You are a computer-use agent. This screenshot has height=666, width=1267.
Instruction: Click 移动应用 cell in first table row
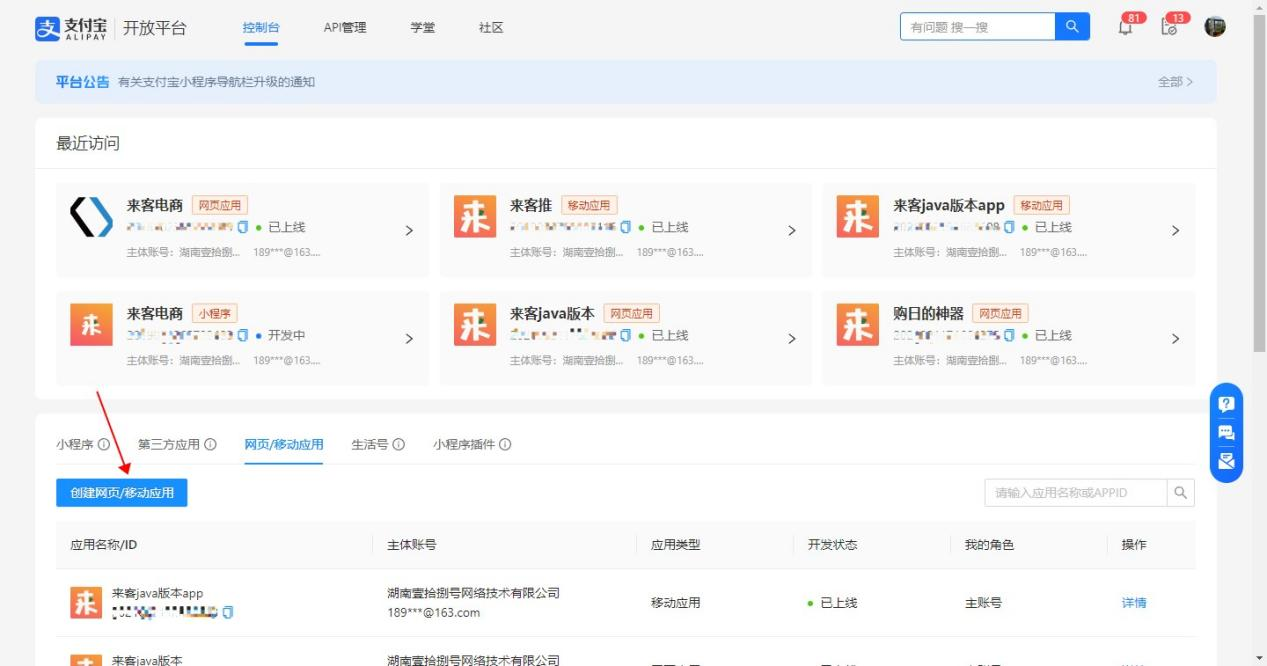pos(676,603)
